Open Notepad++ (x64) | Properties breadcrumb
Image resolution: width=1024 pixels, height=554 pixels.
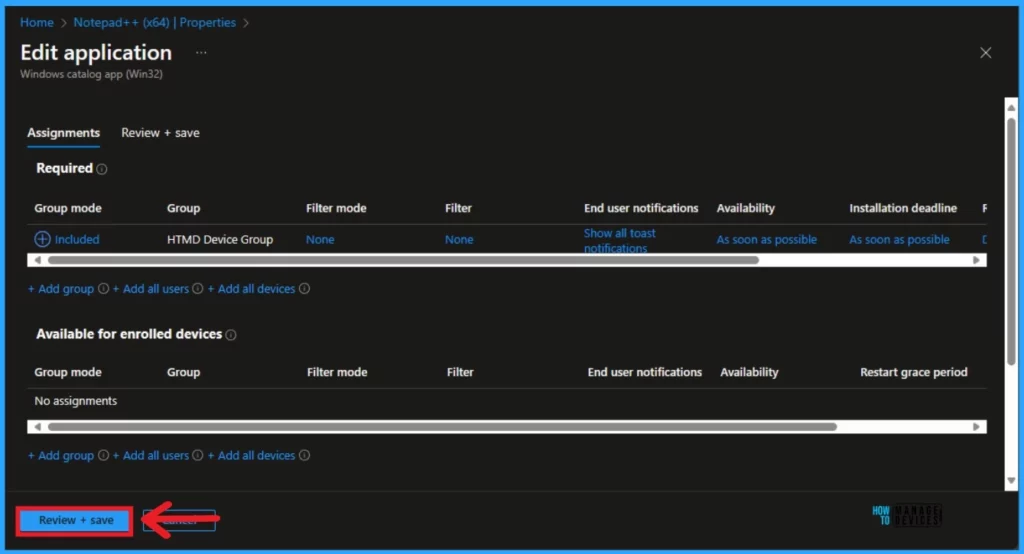(x=154, y=22)
